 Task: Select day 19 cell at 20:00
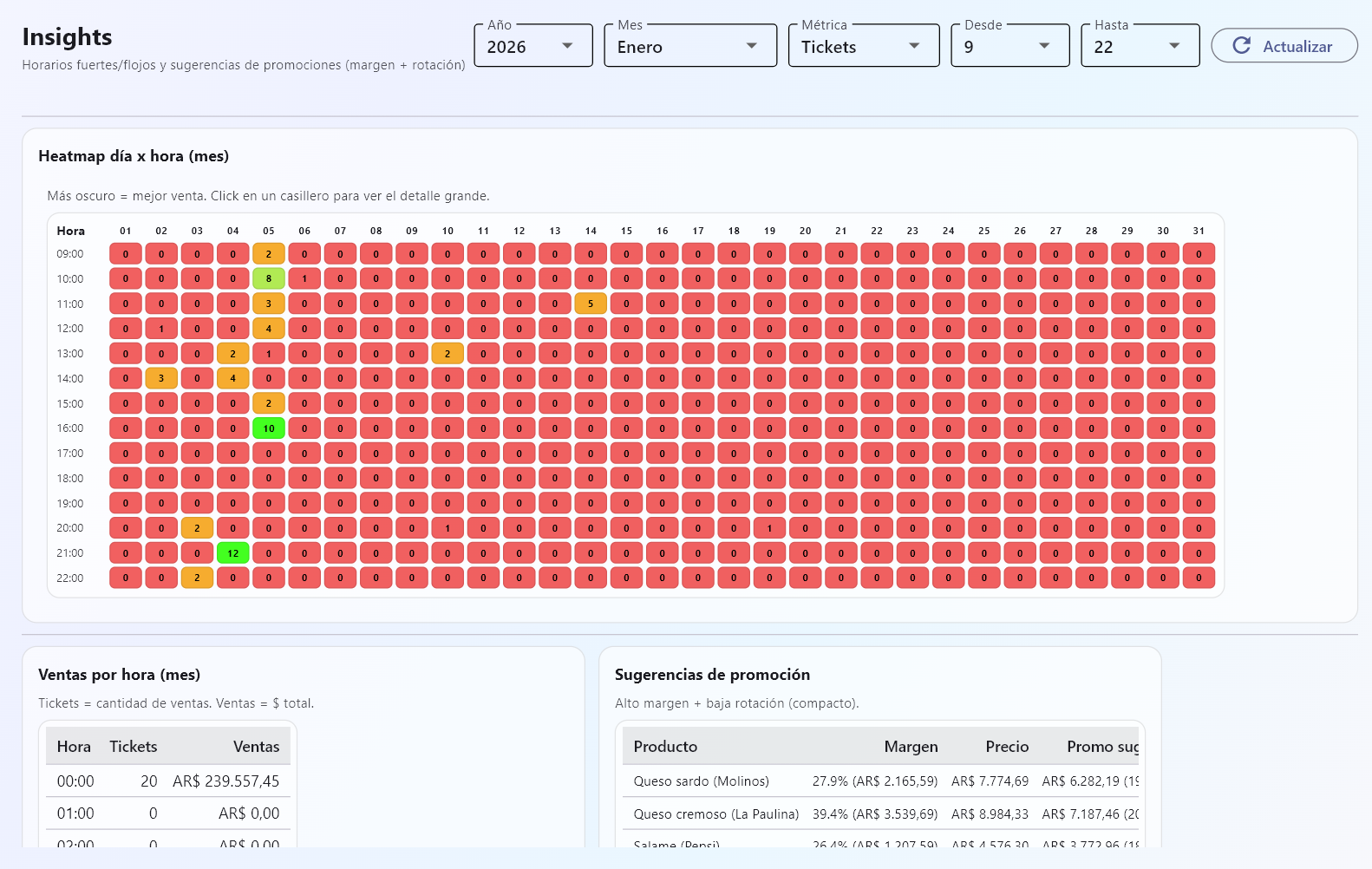[x=769, y=528]
